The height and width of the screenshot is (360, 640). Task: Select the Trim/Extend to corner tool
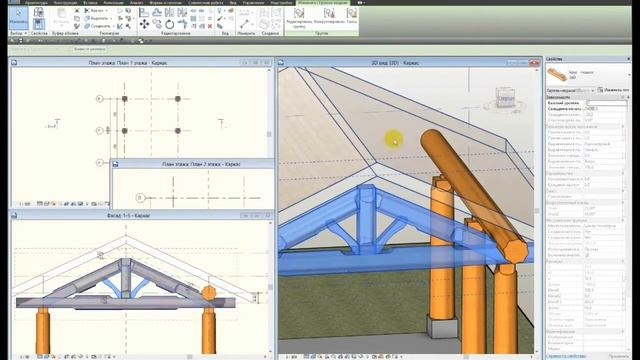182,24
